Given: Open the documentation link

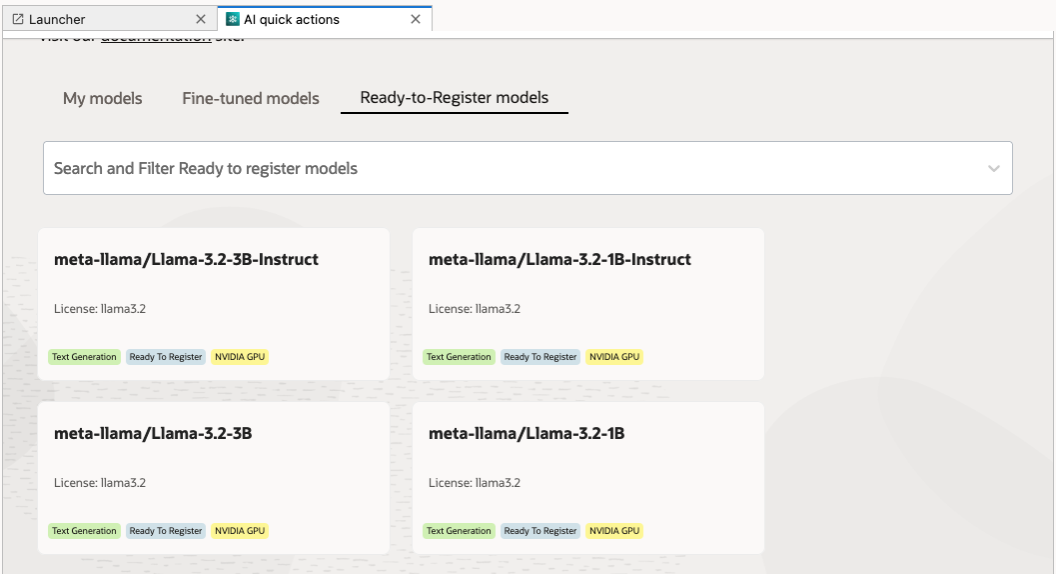Looking at the screenshot, I should pyautogui.click(x=156, y=38).
